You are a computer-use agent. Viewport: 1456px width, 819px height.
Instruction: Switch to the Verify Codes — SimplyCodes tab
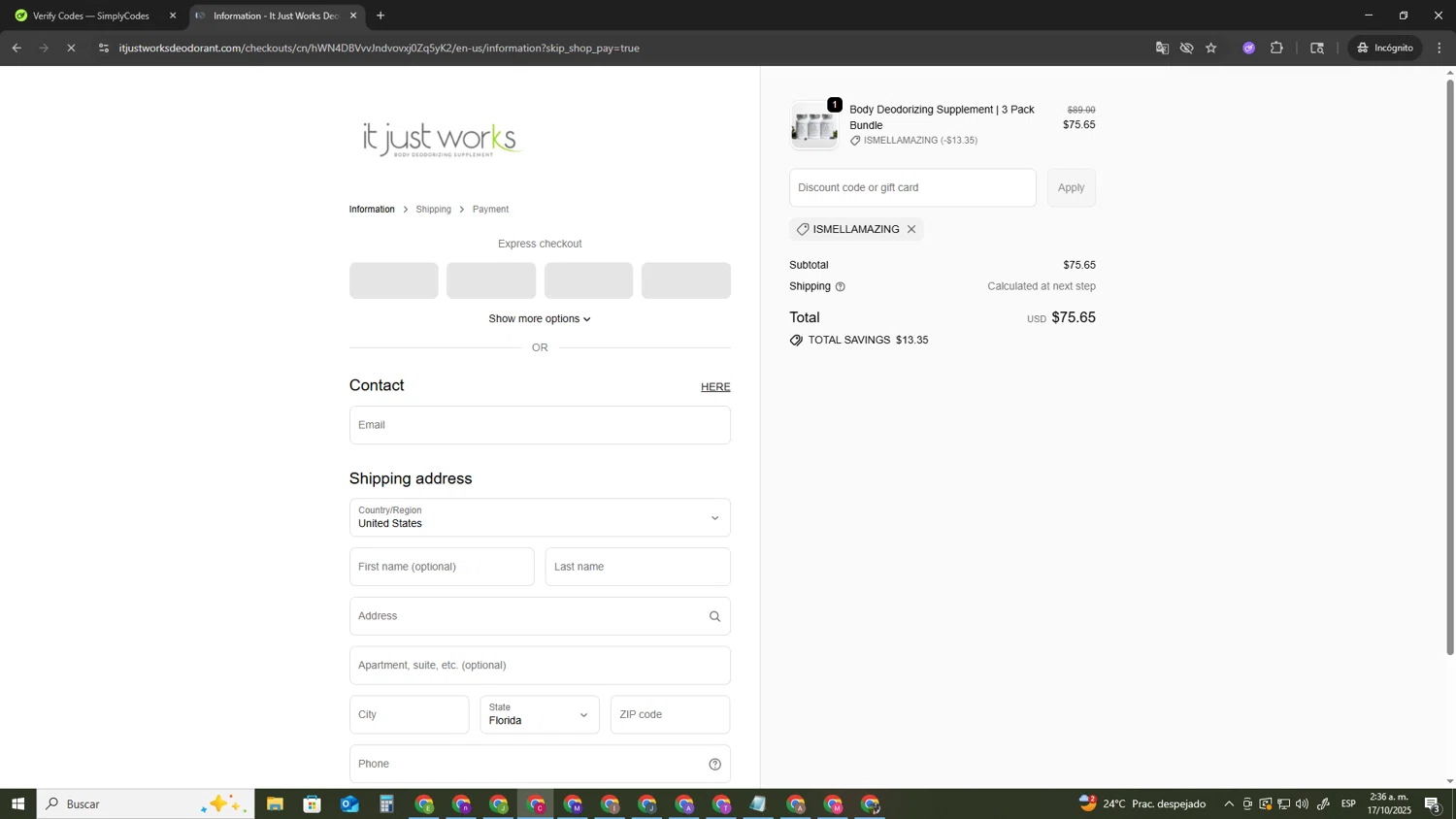pos(90,16)
